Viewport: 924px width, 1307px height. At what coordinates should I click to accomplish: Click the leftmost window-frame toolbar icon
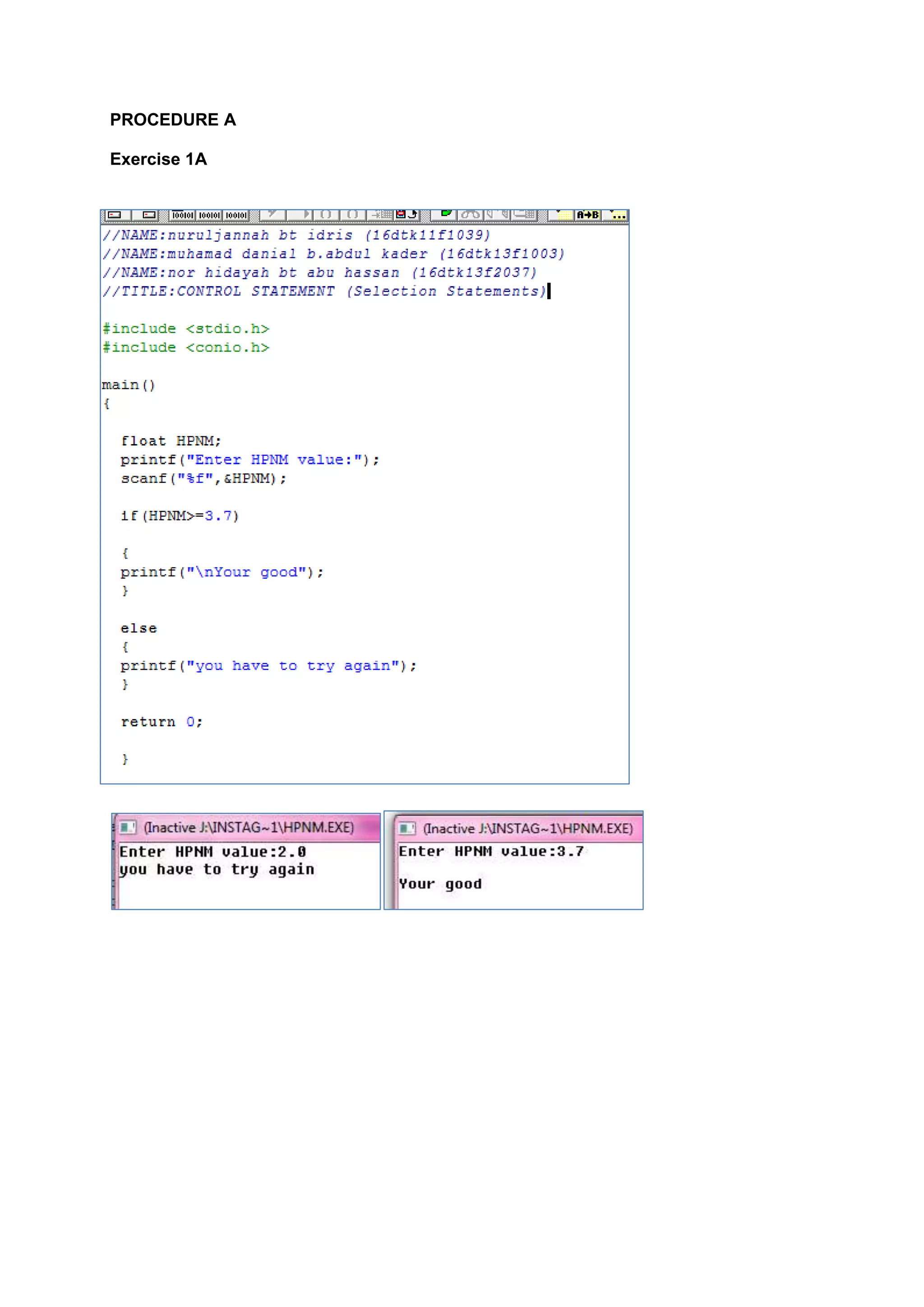tap(115, 215)
